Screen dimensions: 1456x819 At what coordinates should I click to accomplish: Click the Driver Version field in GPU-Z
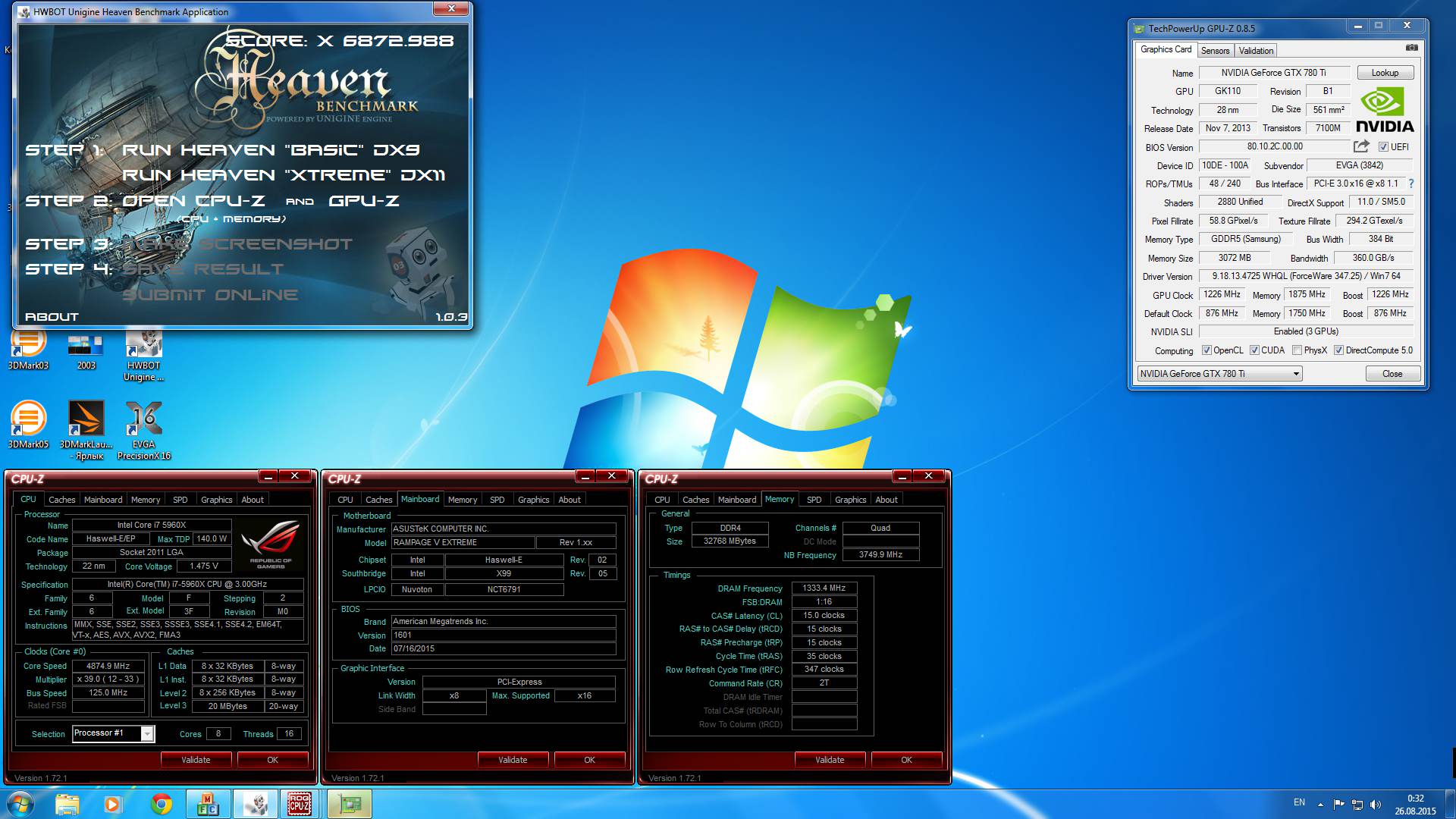click(1306, 276)
